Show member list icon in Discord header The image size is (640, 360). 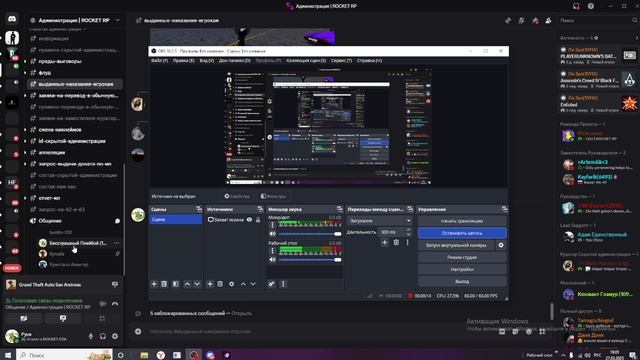point(548,20)
